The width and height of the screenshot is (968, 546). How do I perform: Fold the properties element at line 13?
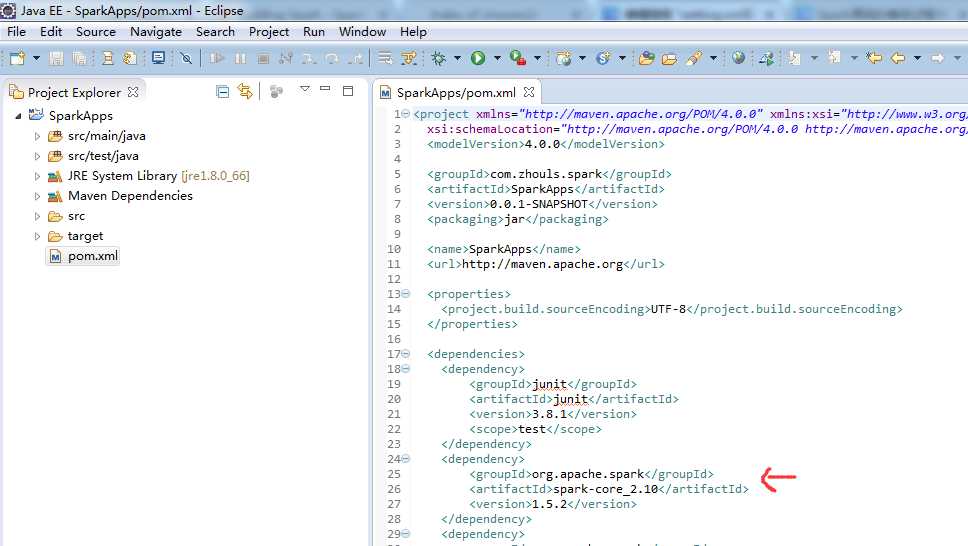tap(406, 294)
